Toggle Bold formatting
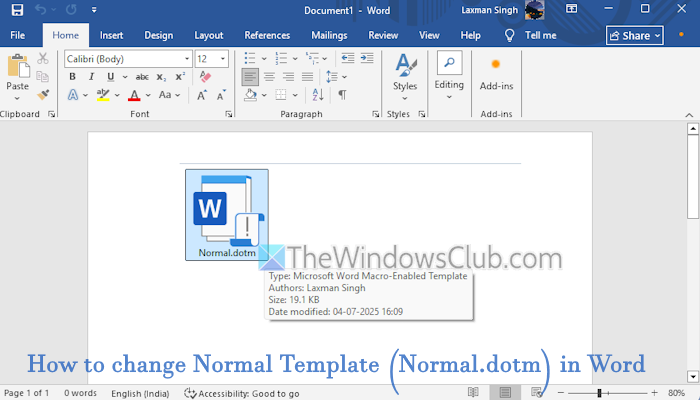This screenshot has height=400, width=700. (x=72, y=77)
